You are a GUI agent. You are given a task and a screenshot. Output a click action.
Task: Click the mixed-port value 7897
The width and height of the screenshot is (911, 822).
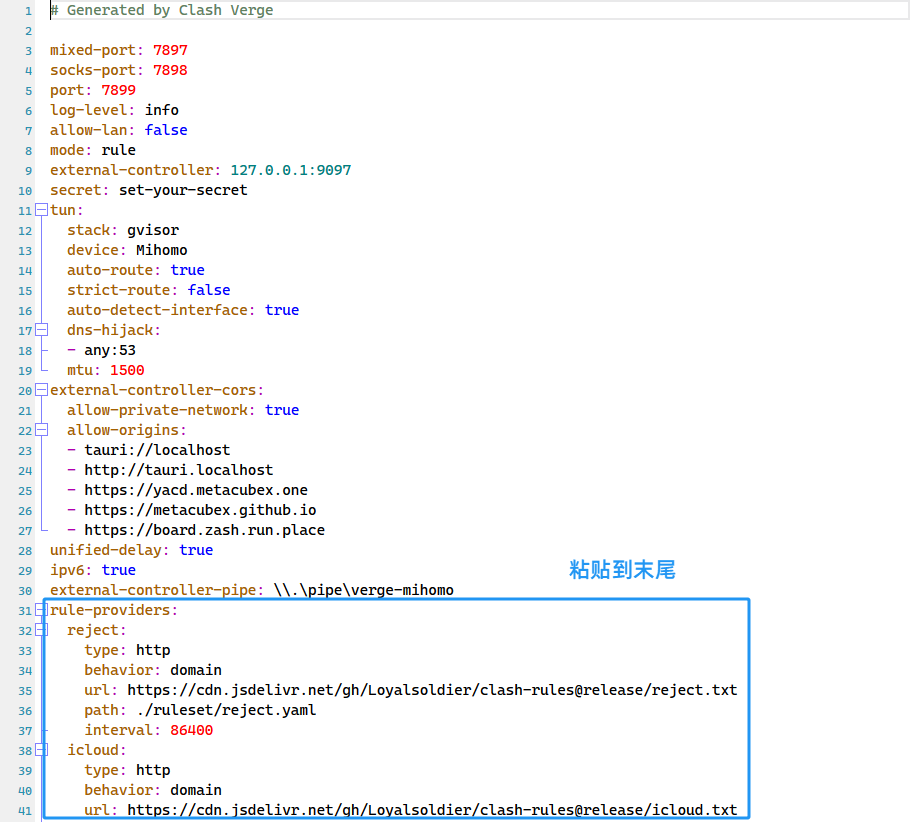pos(170,50)
